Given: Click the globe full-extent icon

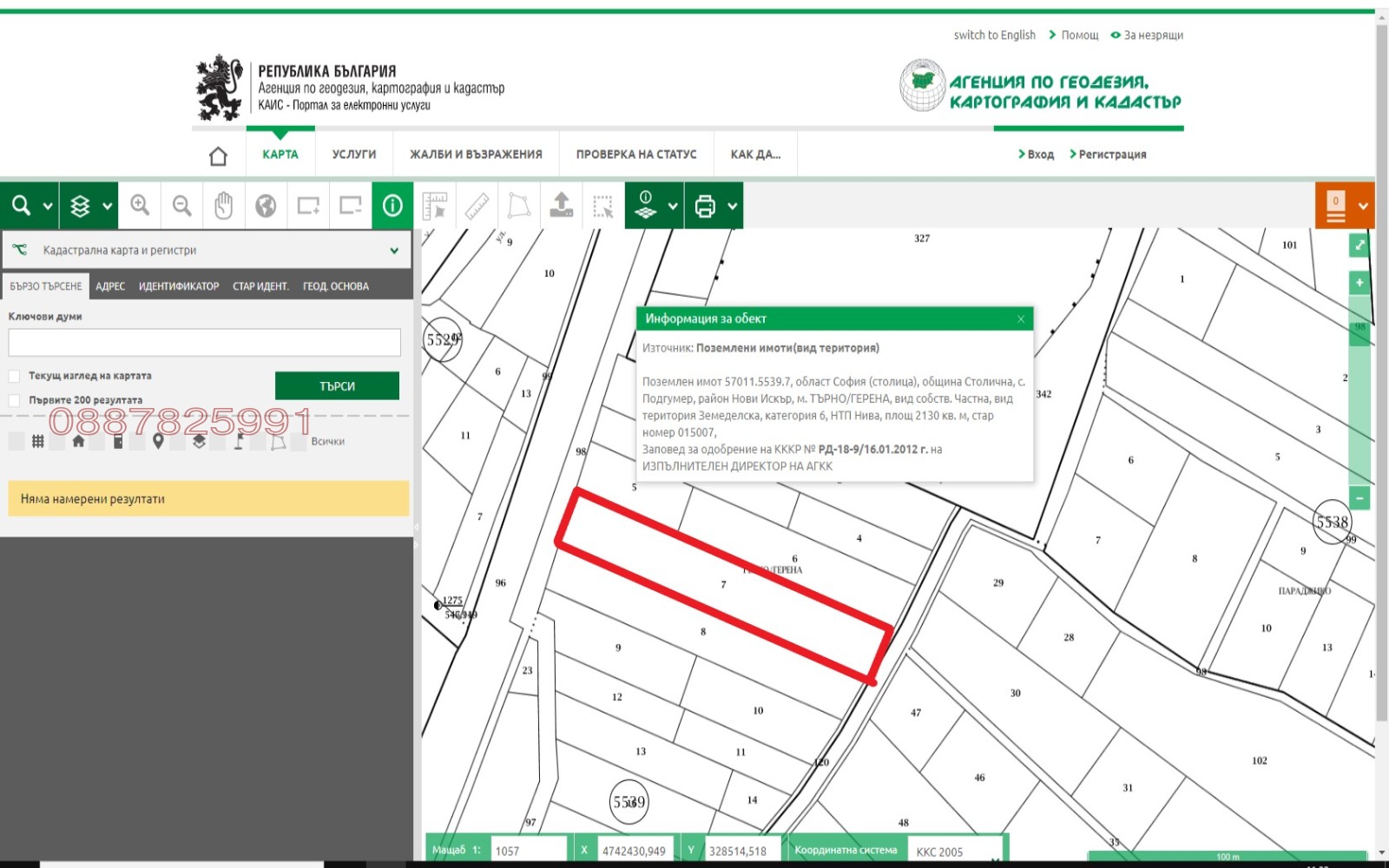Looking at the screenshot, I should pyautogui.click(x=265, y=206).
